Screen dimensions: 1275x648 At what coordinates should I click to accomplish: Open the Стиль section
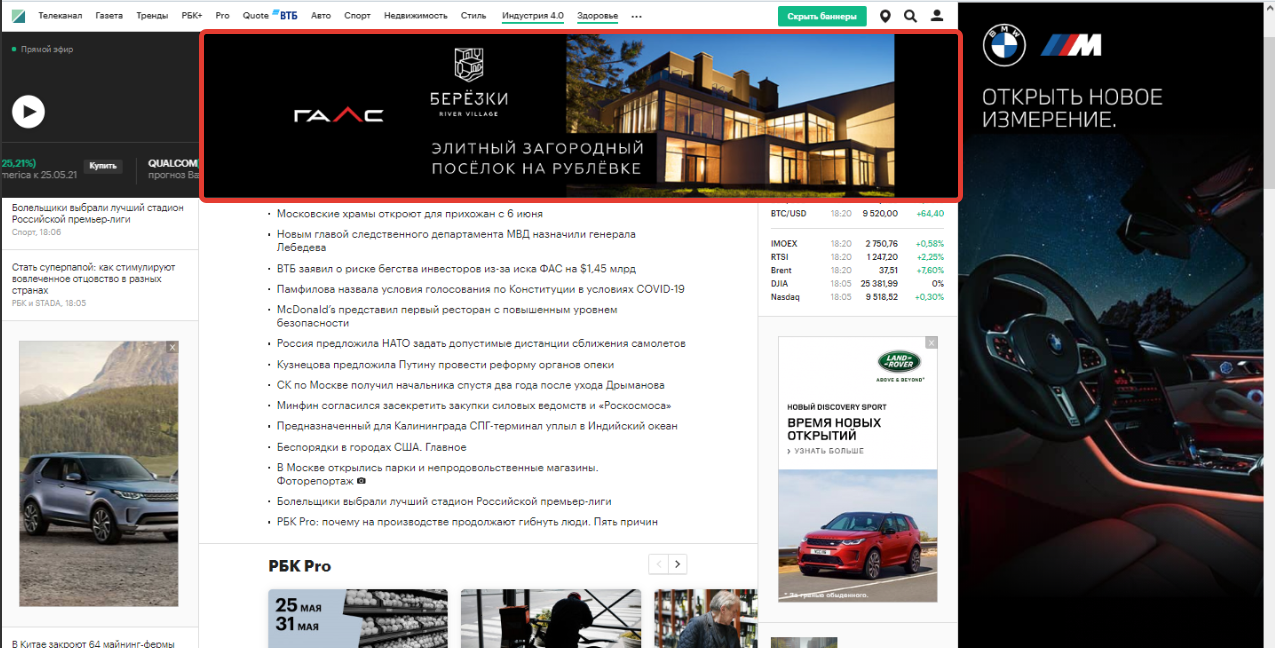click(x=473, y=16)
